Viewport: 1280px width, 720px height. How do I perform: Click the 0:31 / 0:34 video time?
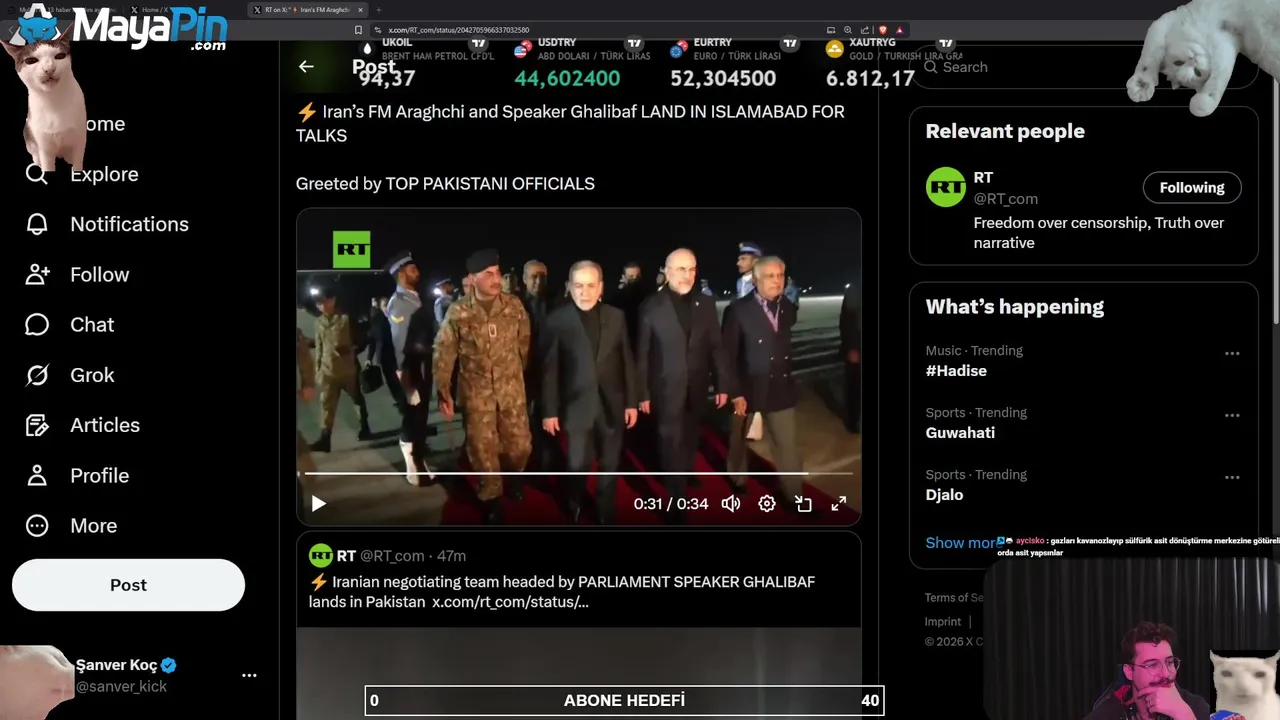tap(671, 504)
